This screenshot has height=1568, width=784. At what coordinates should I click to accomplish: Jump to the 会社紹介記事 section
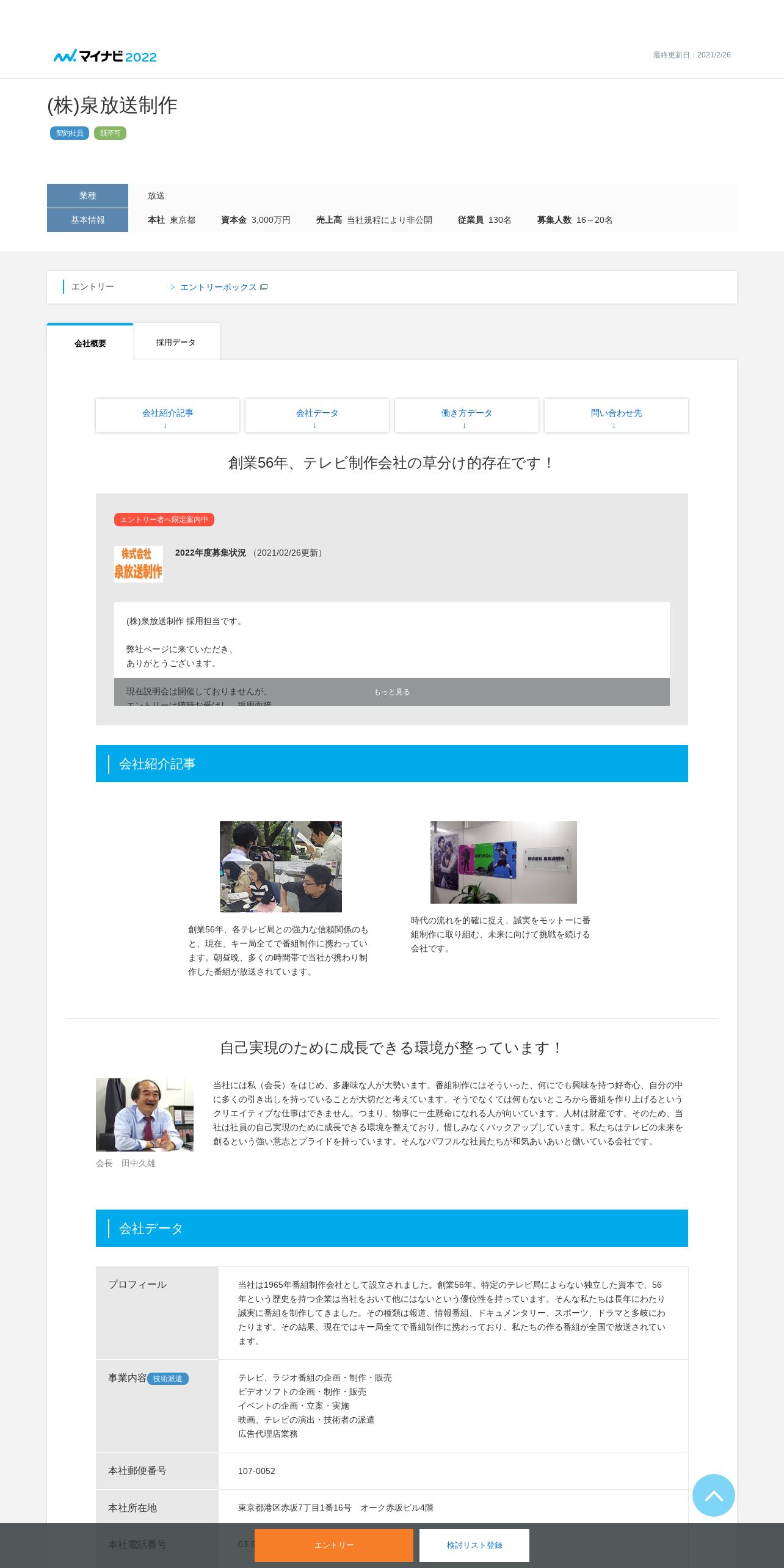[168, 416]
